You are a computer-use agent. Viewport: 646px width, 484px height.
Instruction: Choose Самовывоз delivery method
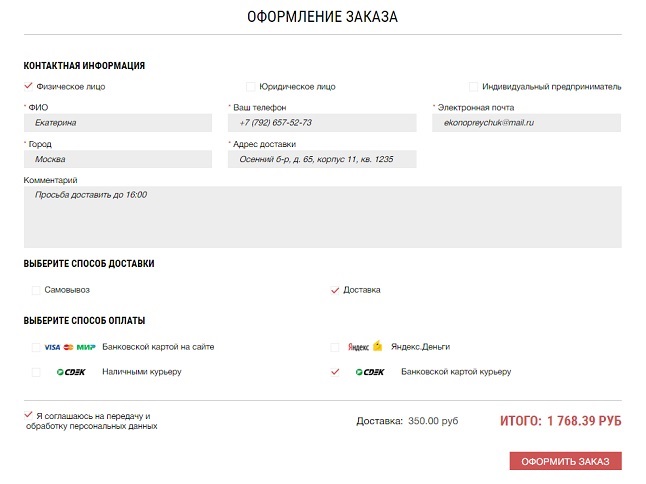[x=36, y=290]
